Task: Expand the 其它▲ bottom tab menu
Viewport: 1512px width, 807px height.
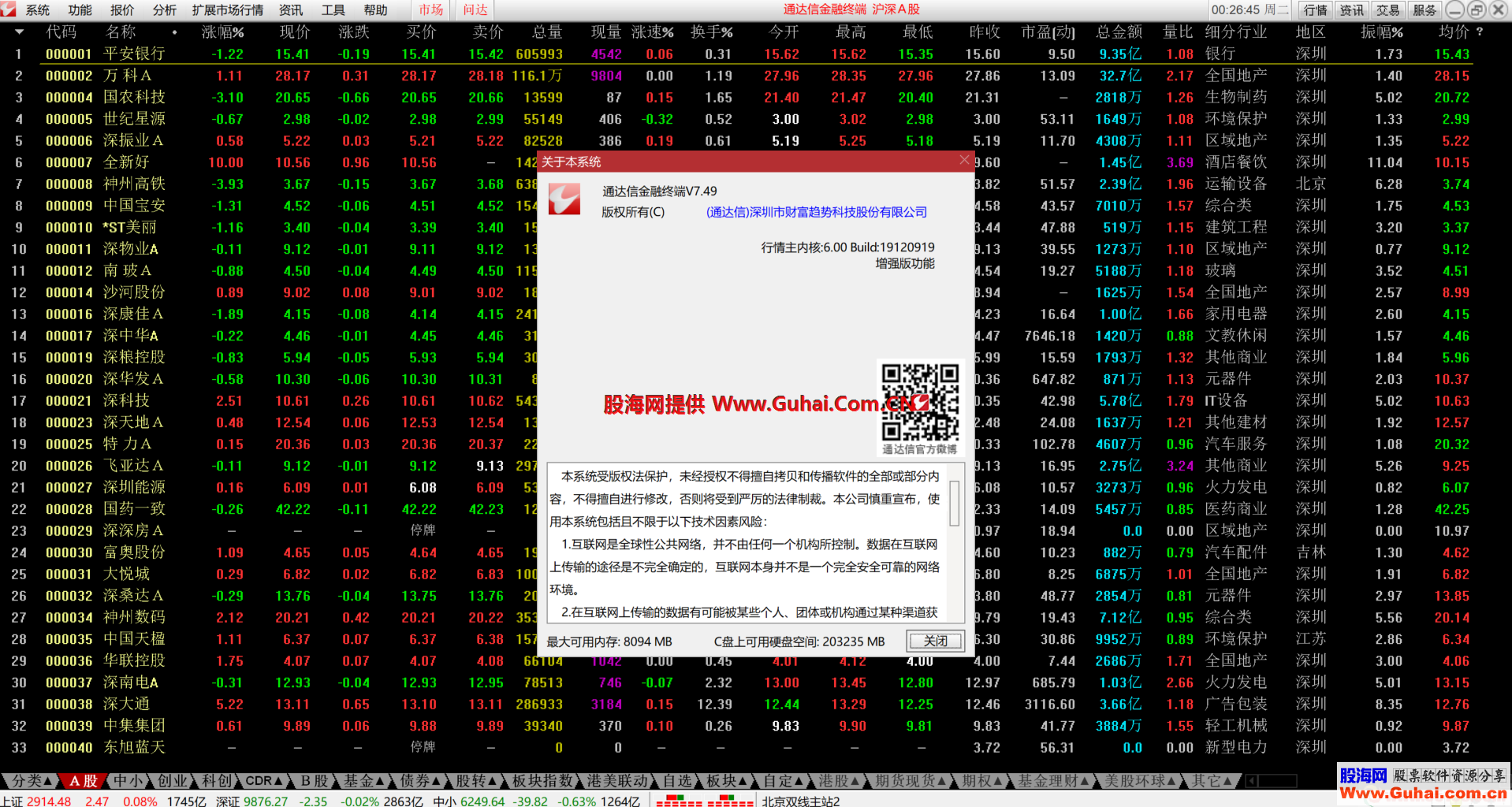Action: 1212,781
